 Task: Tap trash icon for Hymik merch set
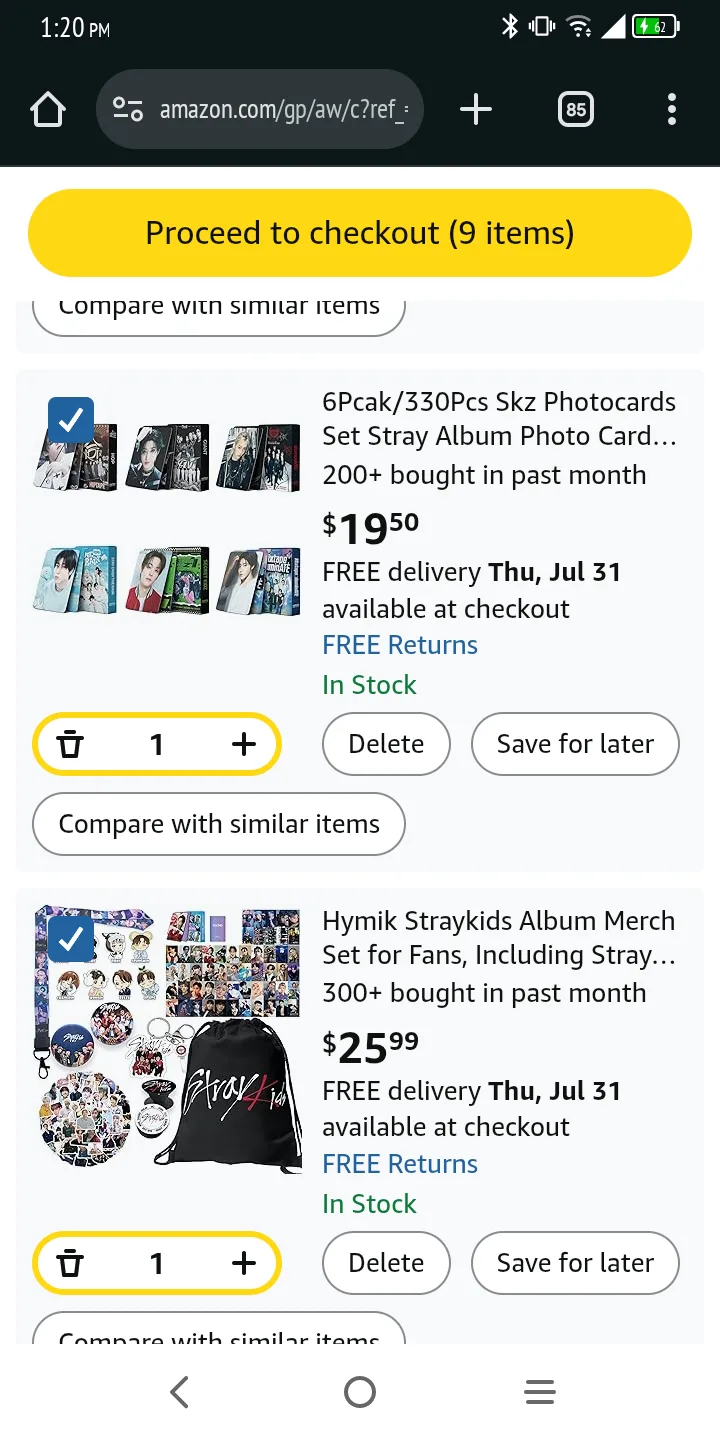coord(70,1263)
